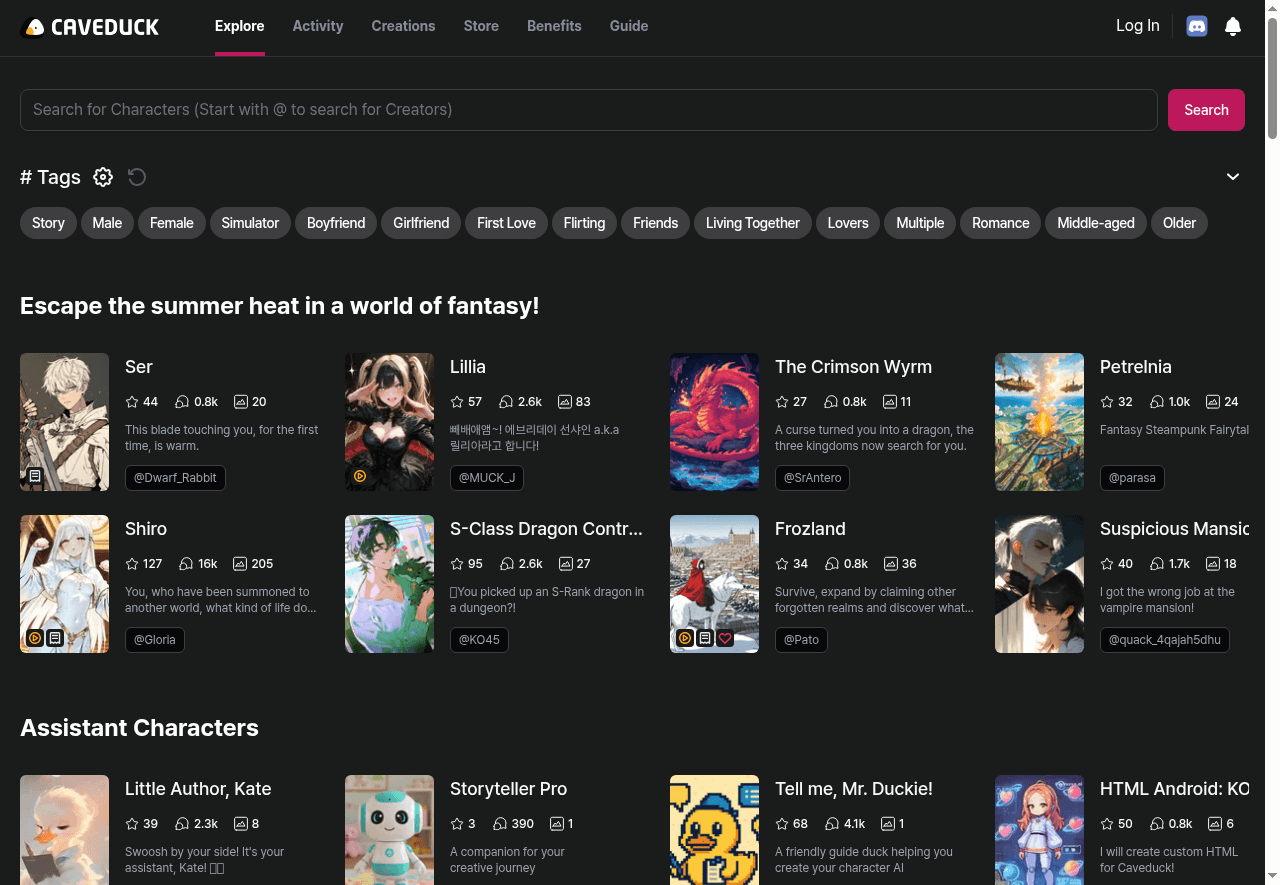This screenshot has width=1280, height=885.
Task: Click the character search input field
Action: (588, 110)
